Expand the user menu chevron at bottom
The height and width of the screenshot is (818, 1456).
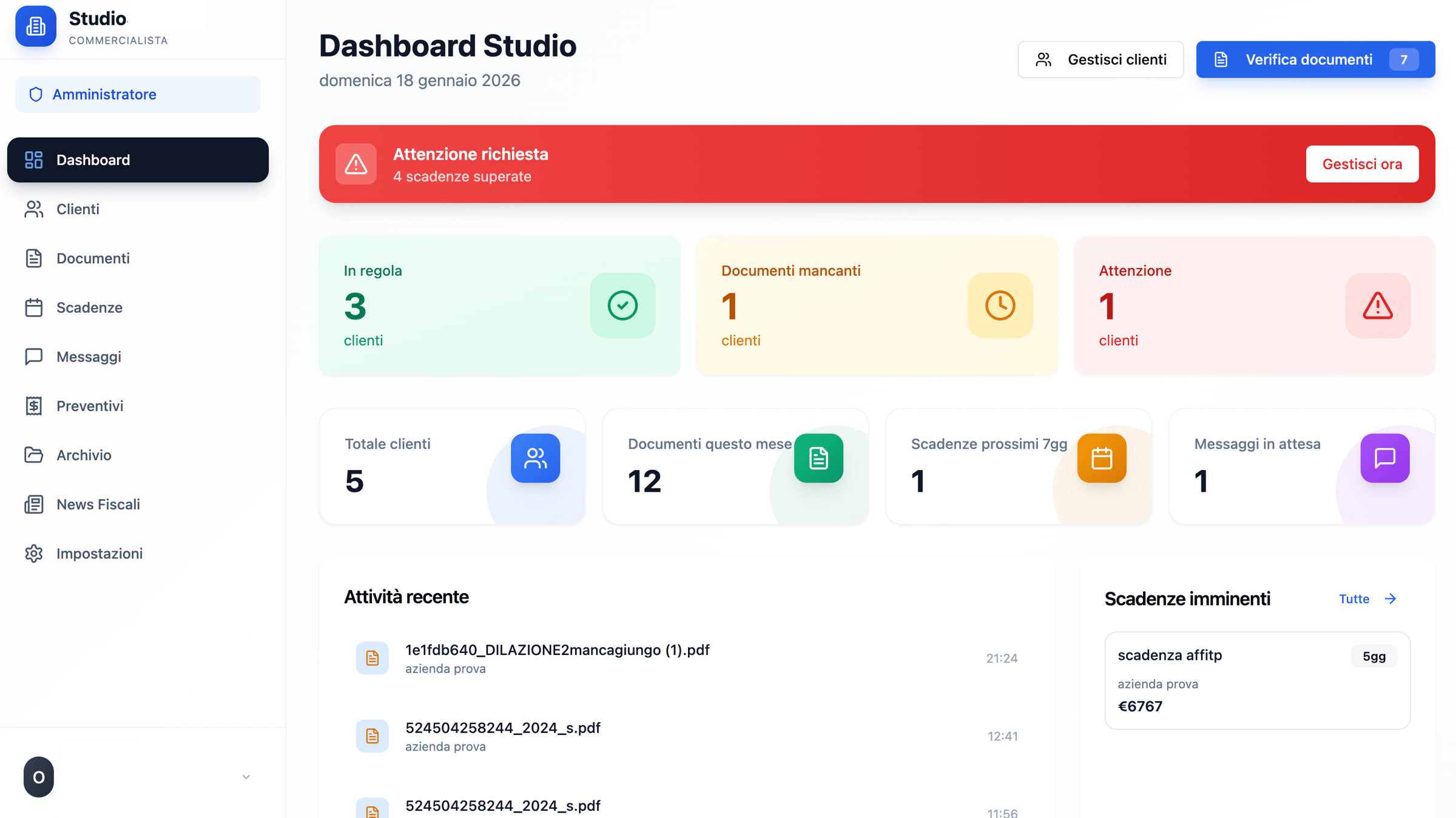coord(246,777)
